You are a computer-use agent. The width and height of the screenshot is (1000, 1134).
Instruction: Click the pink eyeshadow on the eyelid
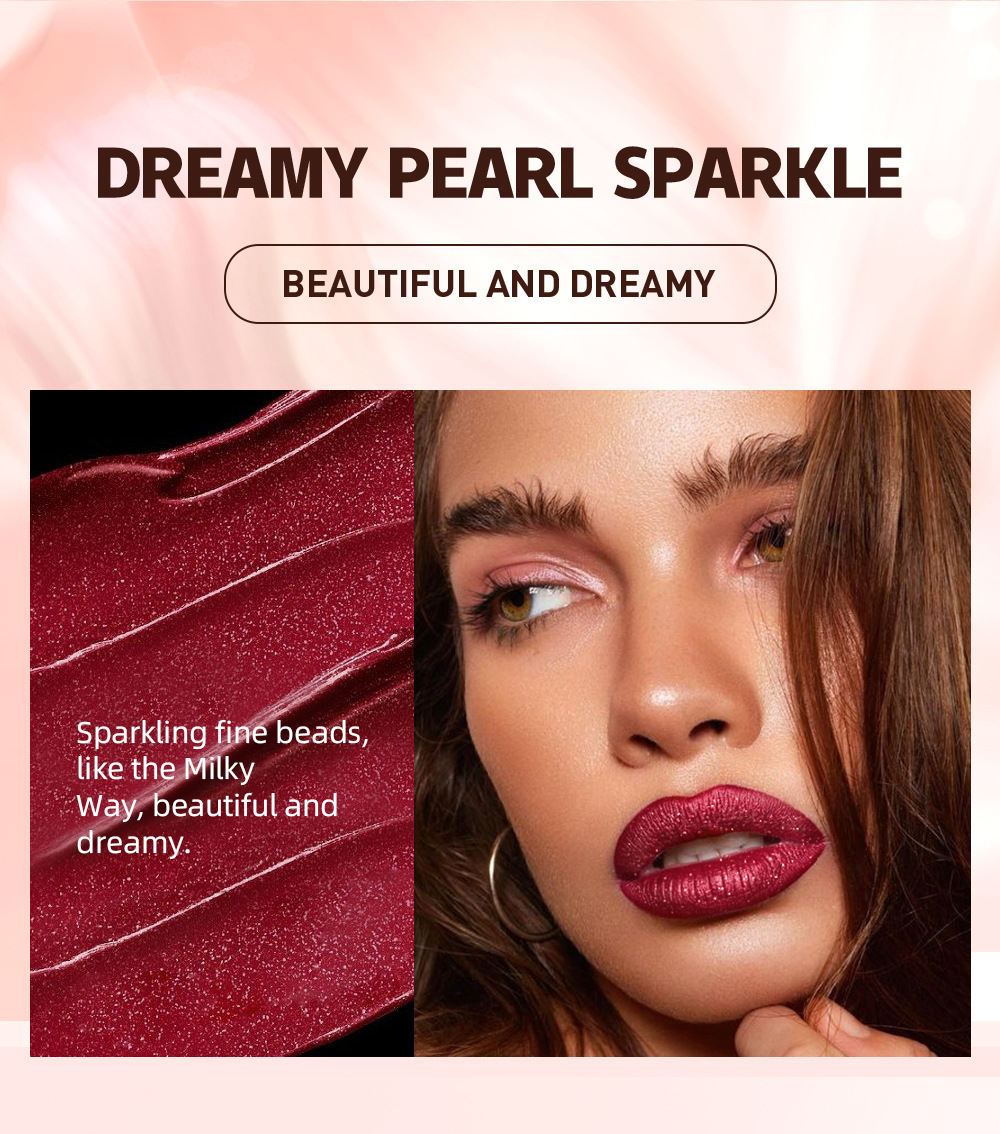(x=550, y=570)
